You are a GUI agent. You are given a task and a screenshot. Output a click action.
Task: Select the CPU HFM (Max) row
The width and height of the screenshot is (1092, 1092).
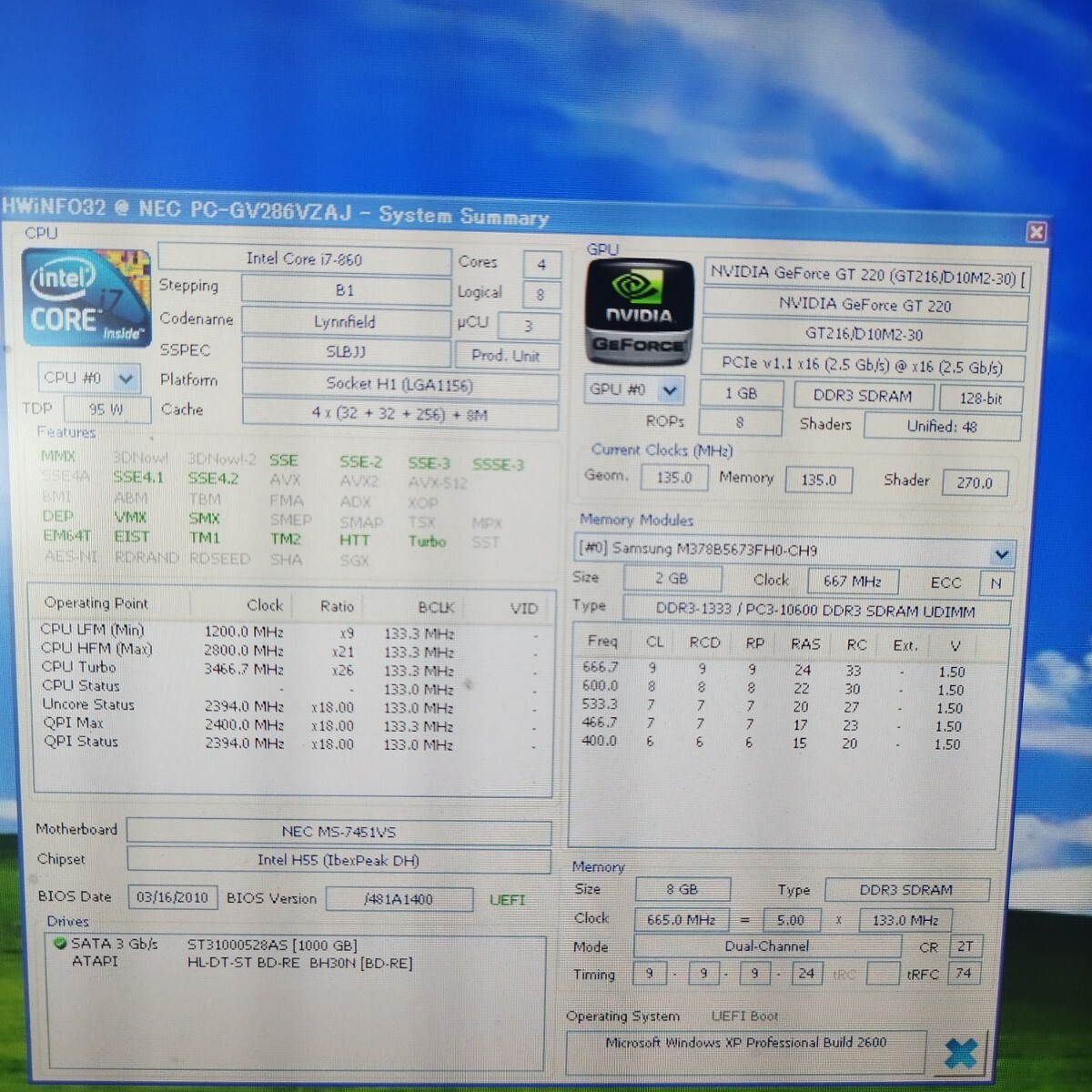pos(291,651)
